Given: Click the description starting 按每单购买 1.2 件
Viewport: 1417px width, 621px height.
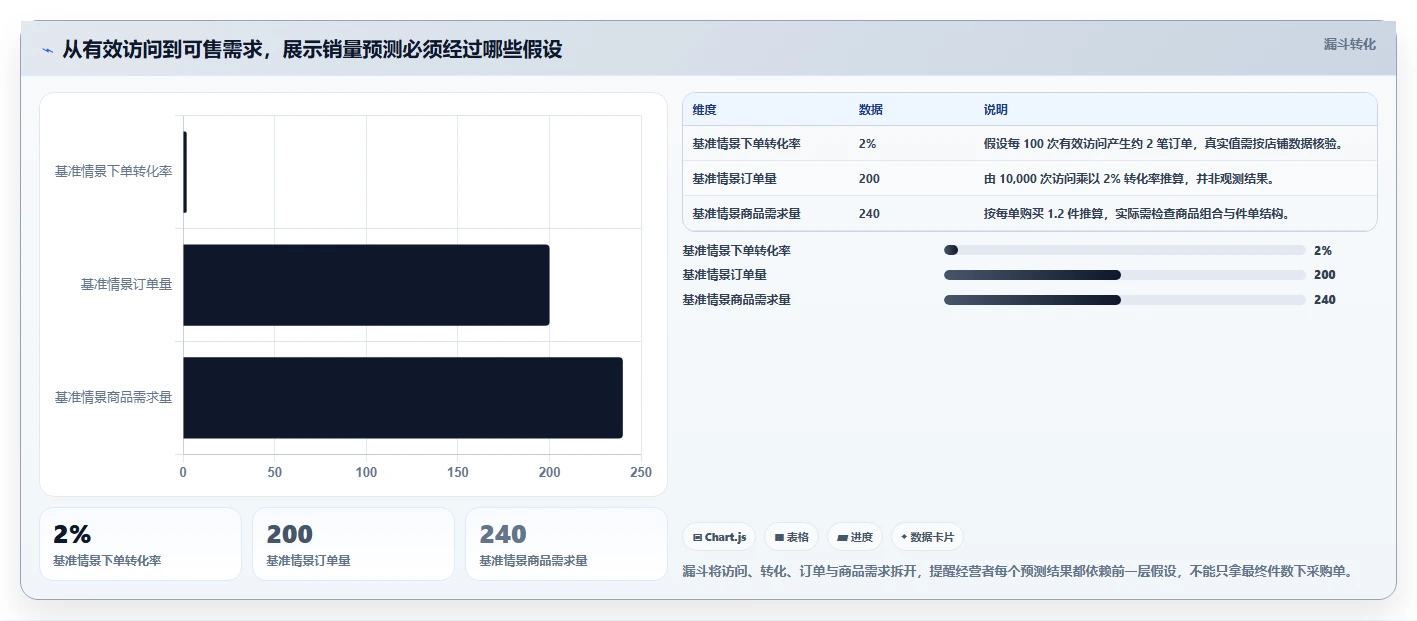Looking at the screenshot, I should [x=1137, y=214].
